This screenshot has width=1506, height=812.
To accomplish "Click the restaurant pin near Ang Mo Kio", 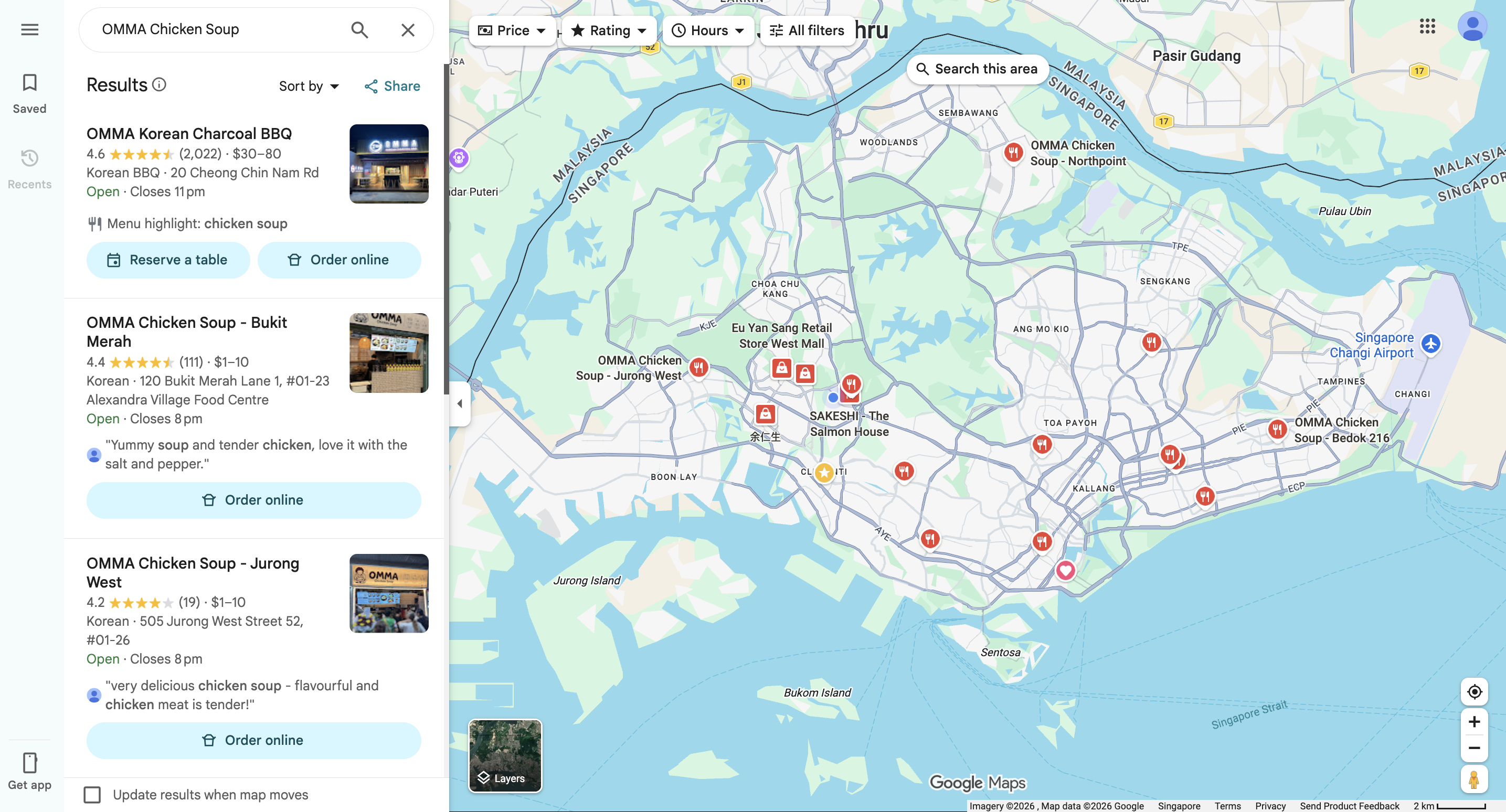I will 1151,343.
